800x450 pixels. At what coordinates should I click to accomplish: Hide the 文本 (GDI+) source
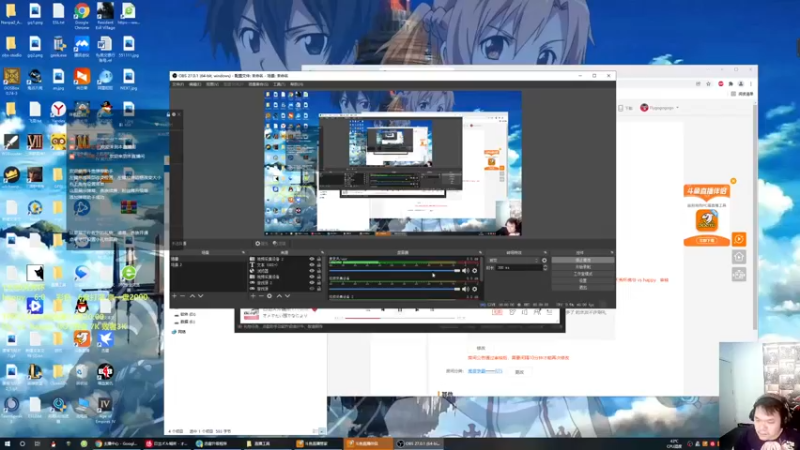tap(312, 265)
